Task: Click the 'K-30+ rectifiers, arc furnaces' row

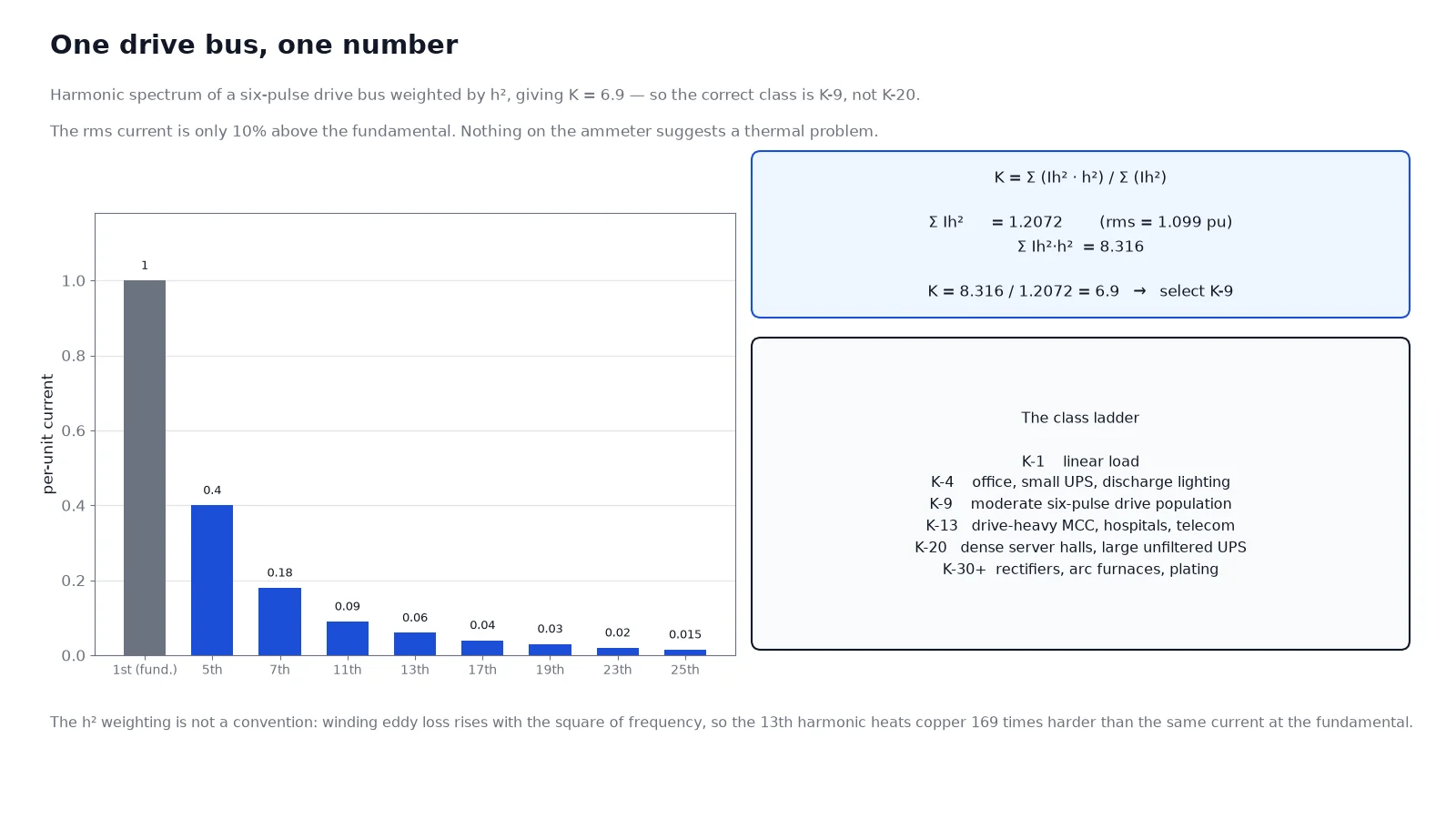Action: coord(1080,570)
